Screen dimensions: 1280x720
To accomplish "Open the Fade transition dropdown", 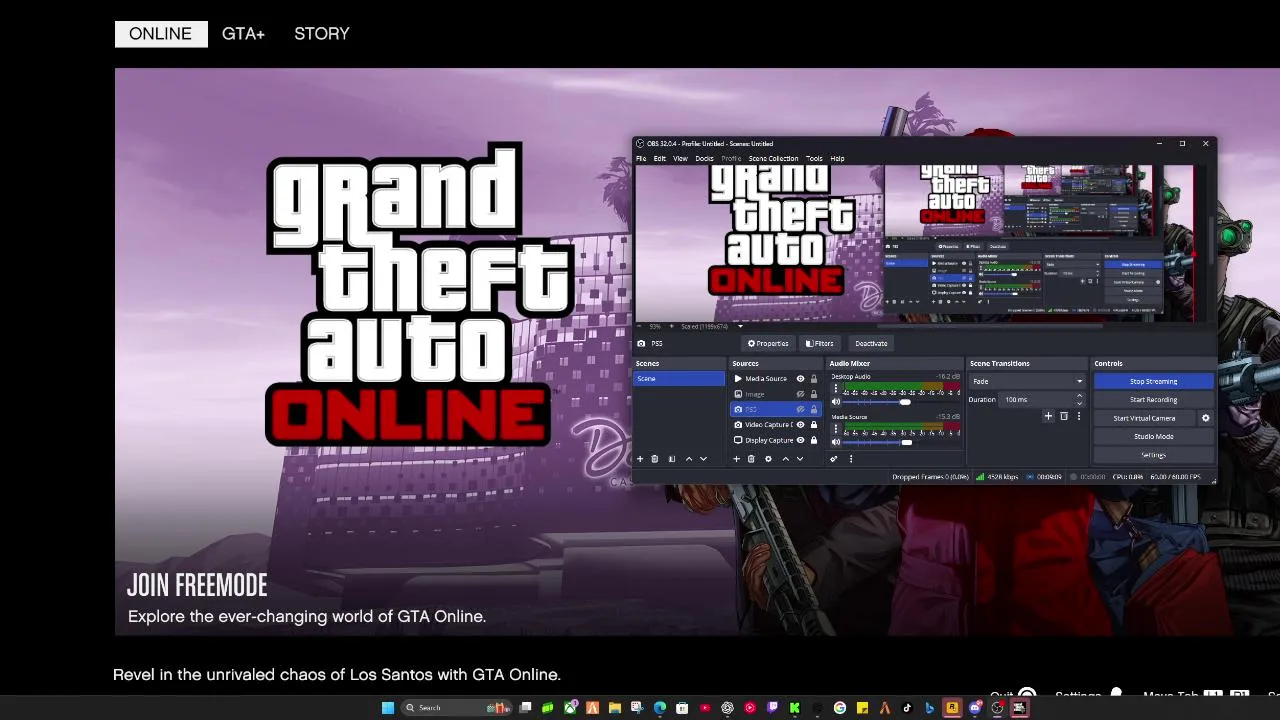I will (1027, 381).
